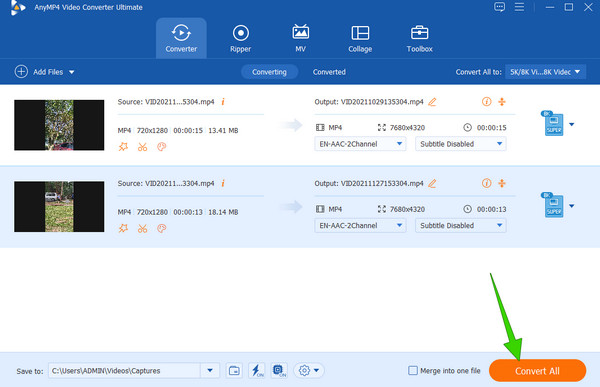600x387 pixels.
Task: Click the Add Files label
Action: [x=48, y=72]
